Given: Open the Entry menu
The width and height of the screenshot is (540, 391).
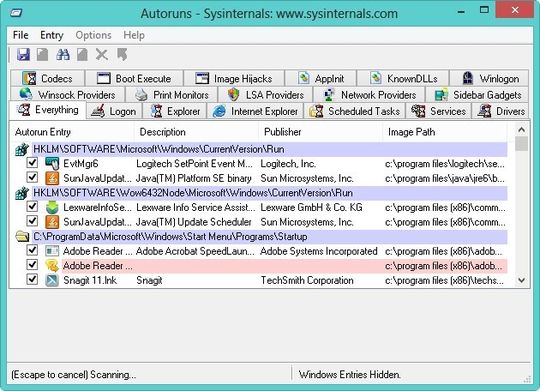Looking at the screenshot, I should point(52,35).
